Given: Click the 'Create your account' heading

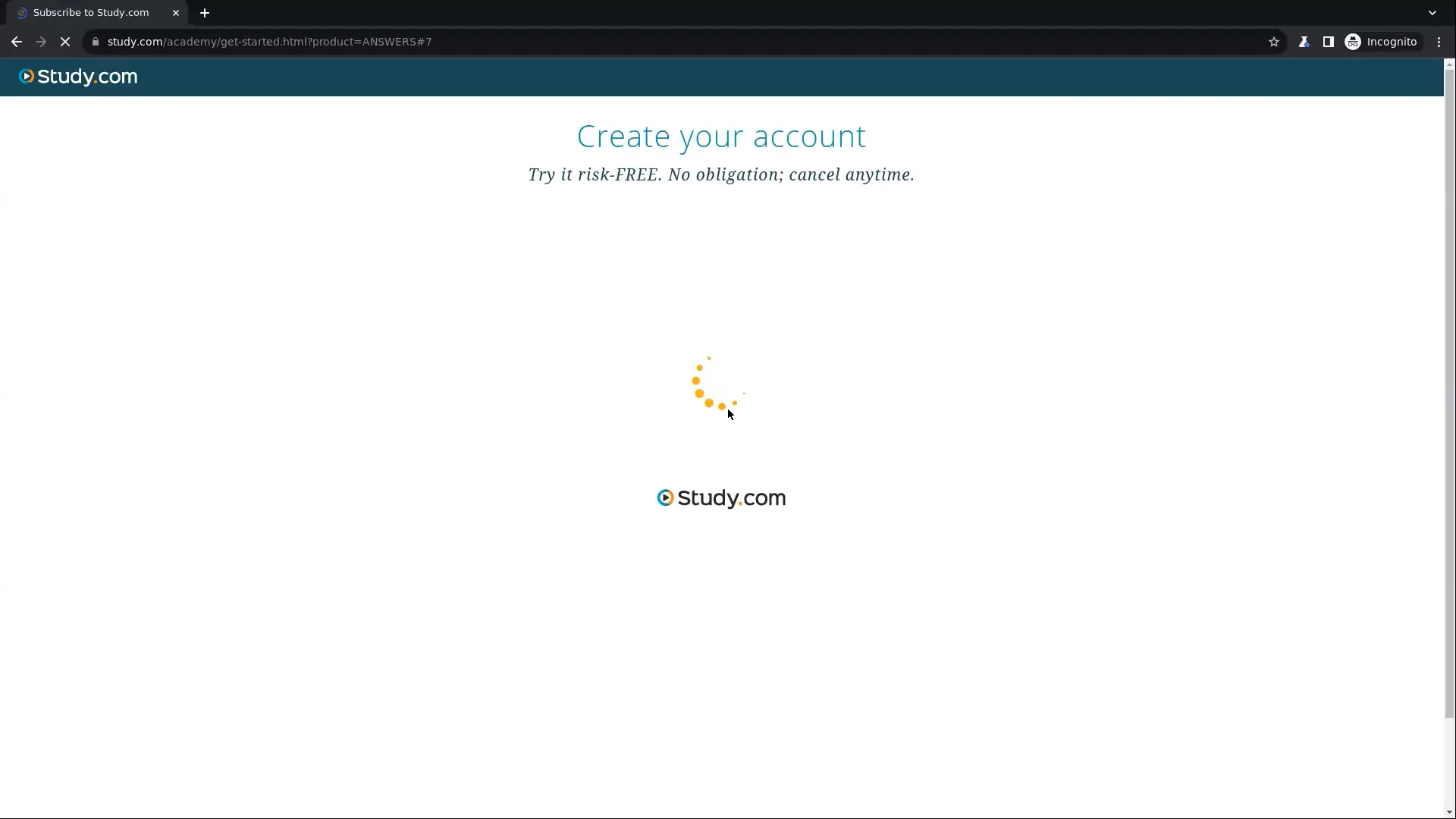Looking at the screenshot, I should 721,136.
